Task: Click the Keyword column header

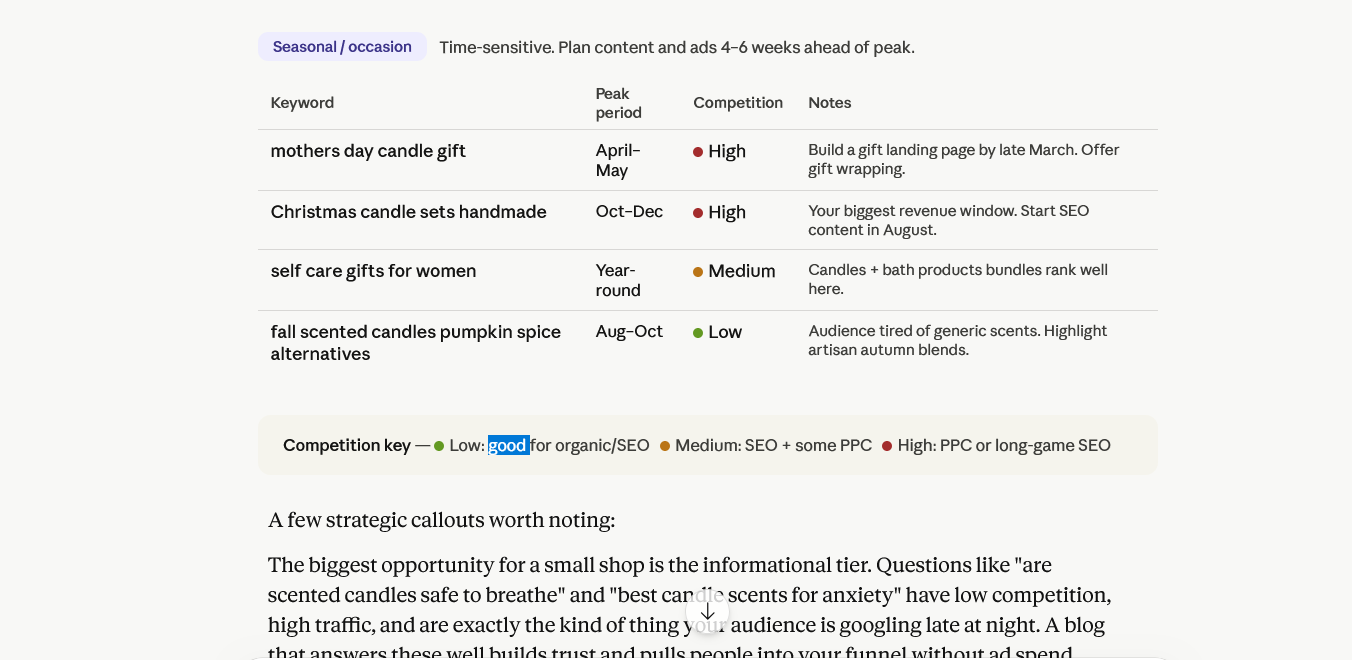Action: coord(302,103)
